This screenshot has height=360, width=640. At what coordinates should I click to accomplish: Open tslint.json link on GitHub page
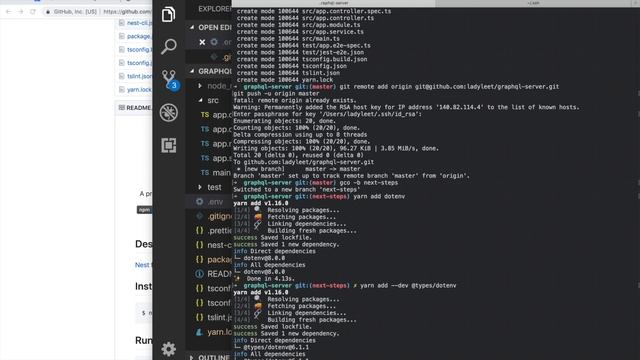139,76
